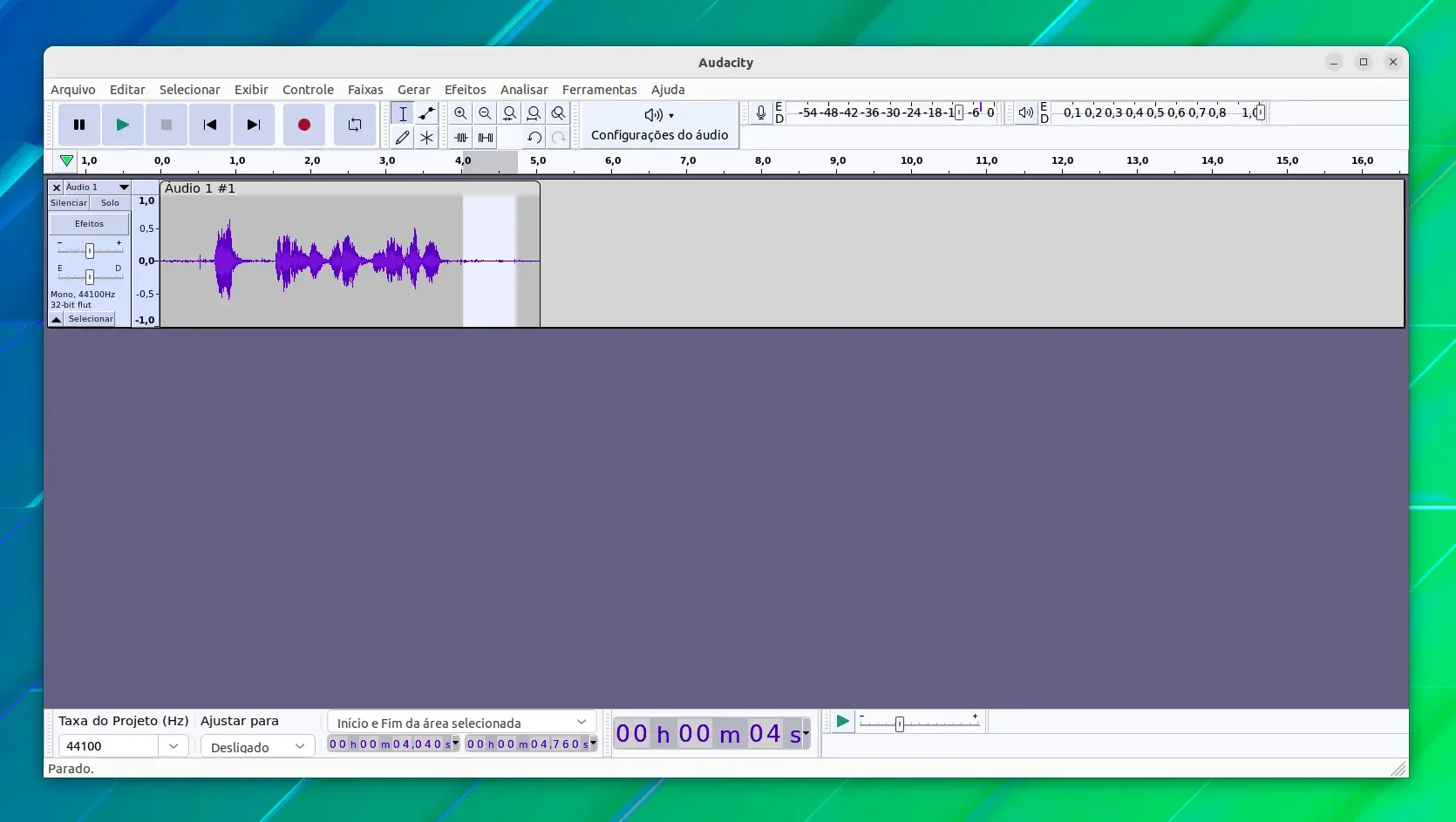Screen dimensions: 1456x822
Task: Click the Redo arrow icon
Action: (x=559, y=137)
